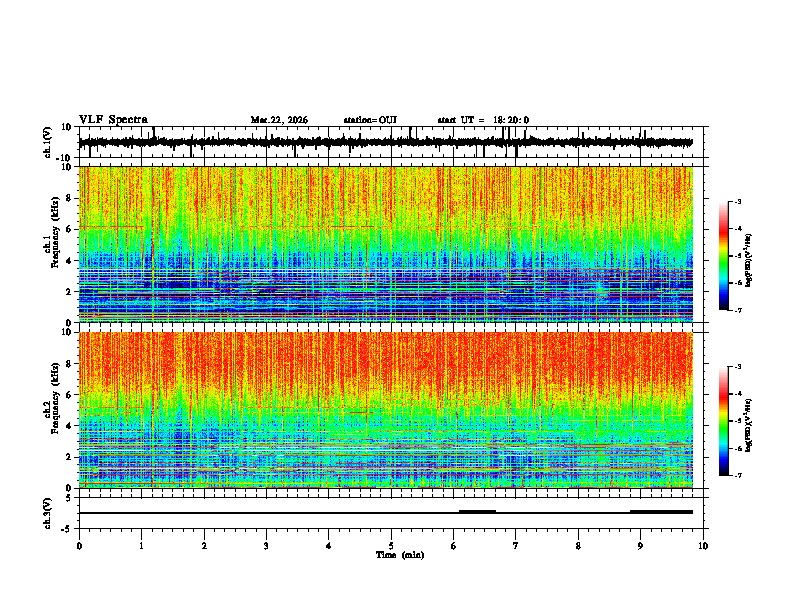This screenshot has height=612, width=792.
Task: Click the ch.2 frequency axis '8' tick label
Action: point(69,364)
